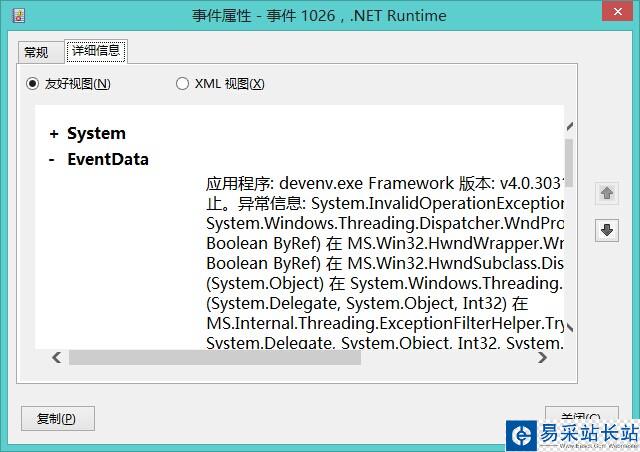Expand the System node plus sign
The width and height of the screenshot is (640, 452).
53,133
